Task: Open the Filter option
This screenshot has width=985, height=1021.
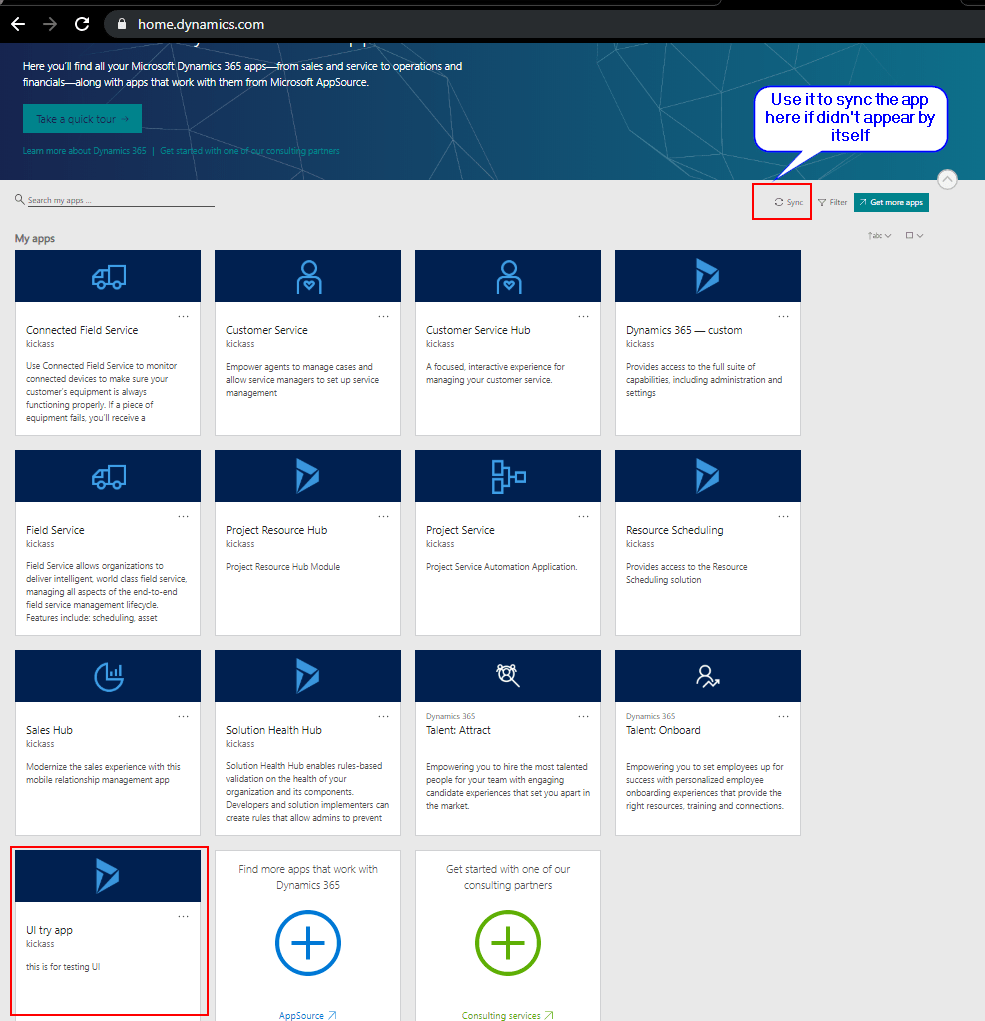Action: tap(832, 202)
